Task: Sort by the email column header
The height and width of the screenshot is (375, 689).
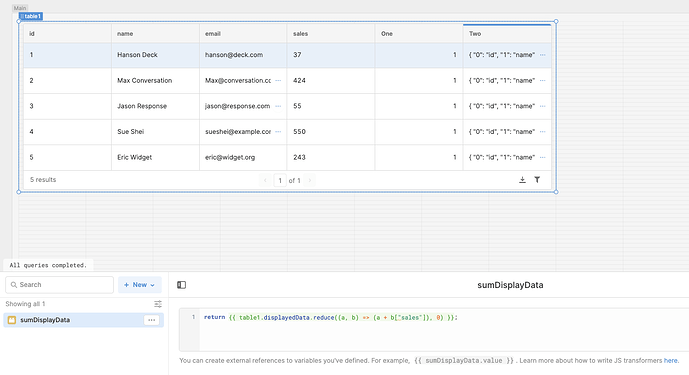Action: tap(243, 33)
